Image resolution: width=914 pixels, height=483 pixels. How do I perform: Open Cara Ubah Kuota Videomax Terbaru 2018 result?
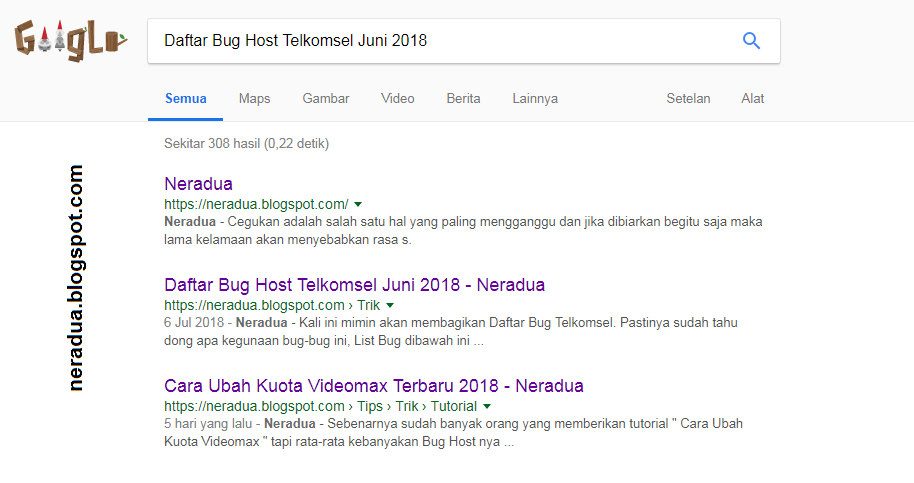[374, 386]
